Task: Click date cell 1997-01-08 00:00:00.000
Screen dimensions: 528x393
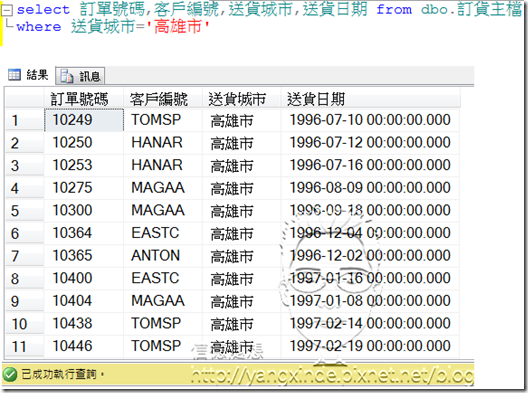Action: [x=370, y=300]
